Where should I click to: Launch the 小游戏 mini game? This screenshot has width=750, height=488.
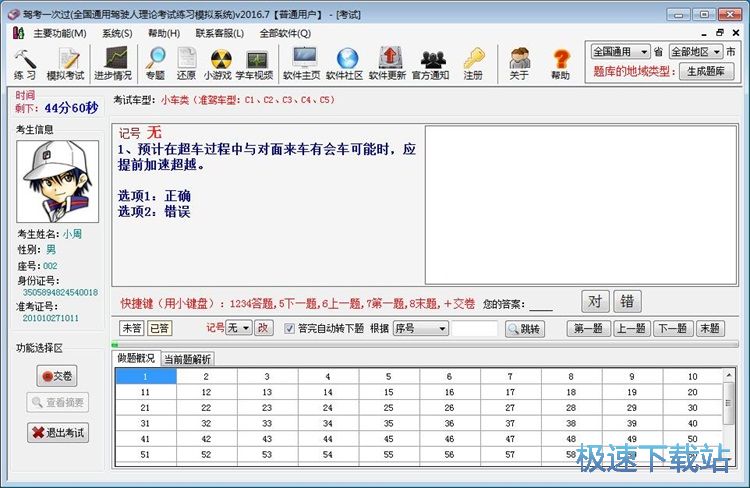[218, 64]
